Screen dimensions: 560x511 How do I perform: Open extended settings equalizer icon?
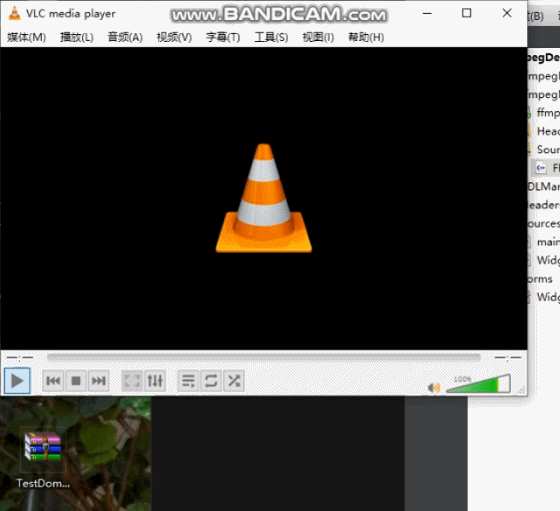(x=155, y=381)
